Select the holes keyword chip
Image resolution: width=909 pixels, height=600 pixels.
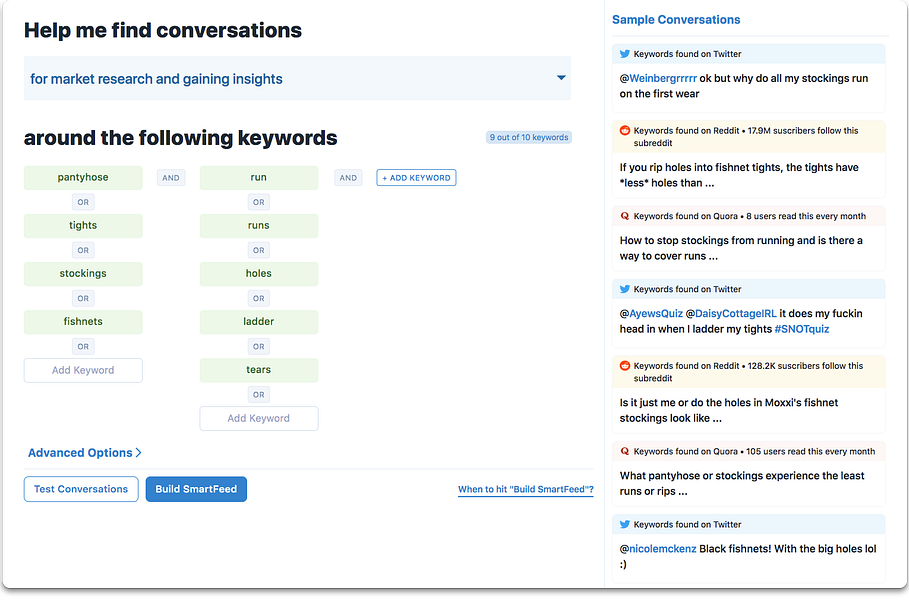point(259,274)
